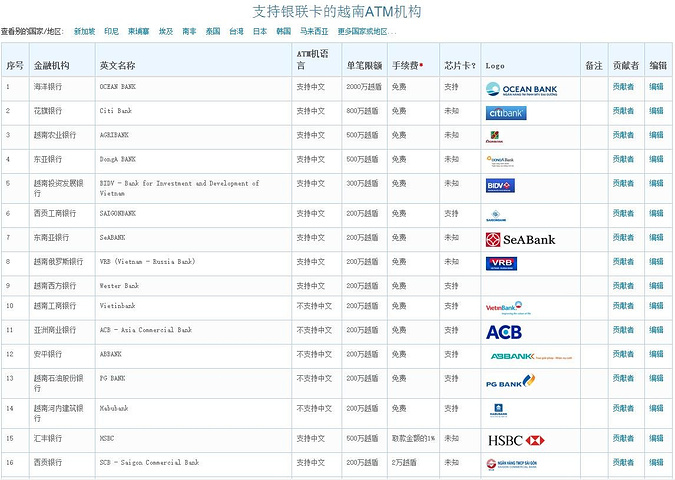
Task: Click 编辑 link for 海洋银行 row
Action: pos(656,87)
